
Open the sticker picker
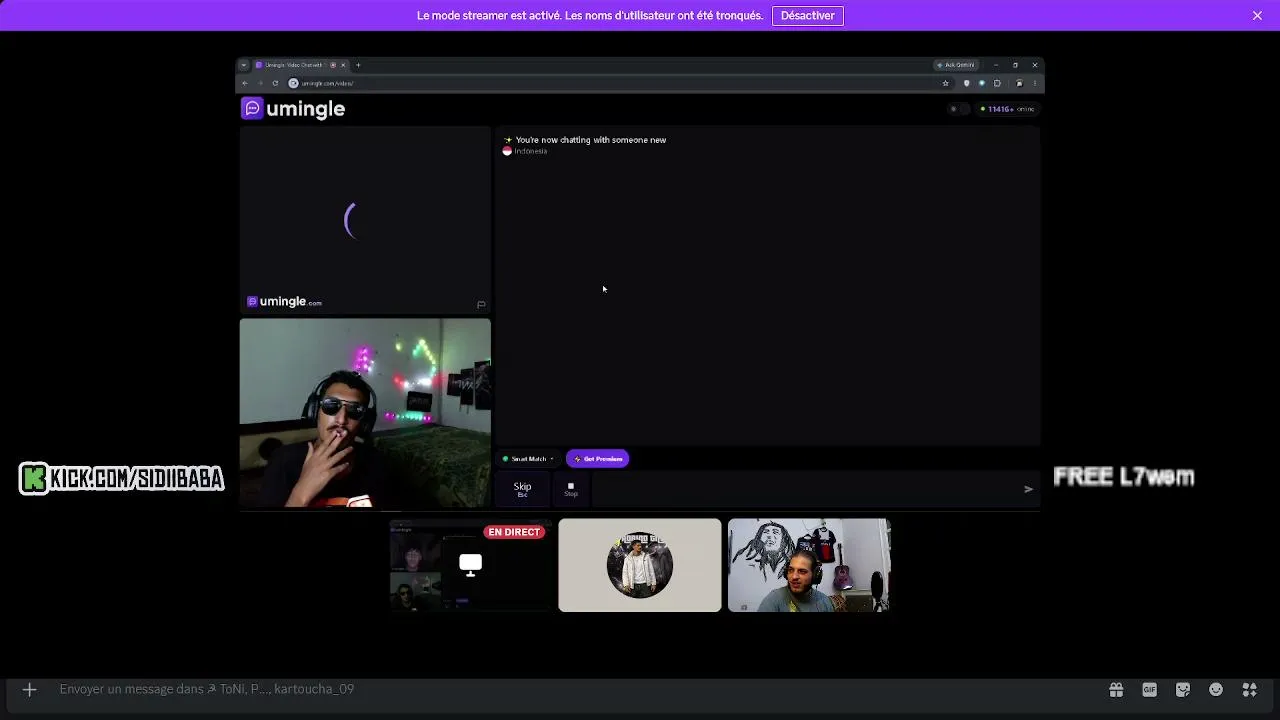coord(1183,689)
